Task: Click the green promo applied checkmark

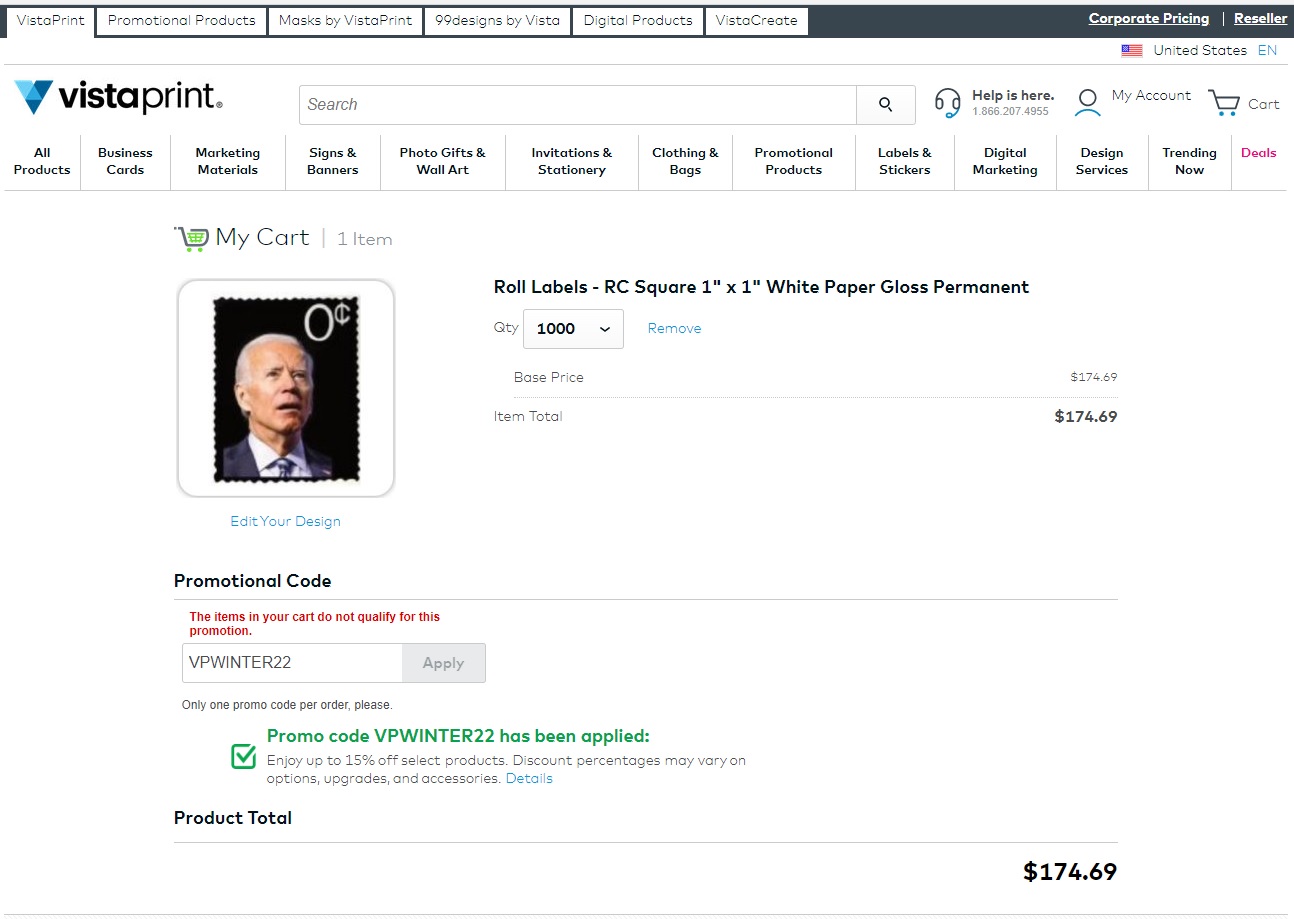Action: [x=244, y=756]
